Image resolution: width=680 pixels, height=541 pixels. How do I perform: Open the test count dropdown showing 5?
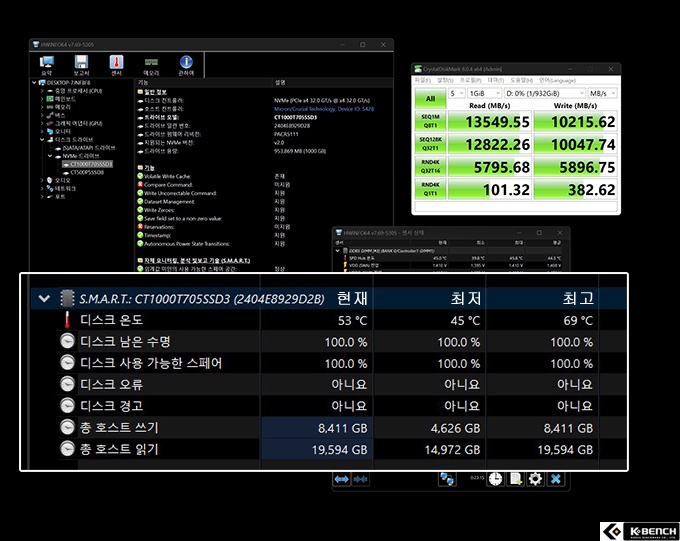(456, 93)
